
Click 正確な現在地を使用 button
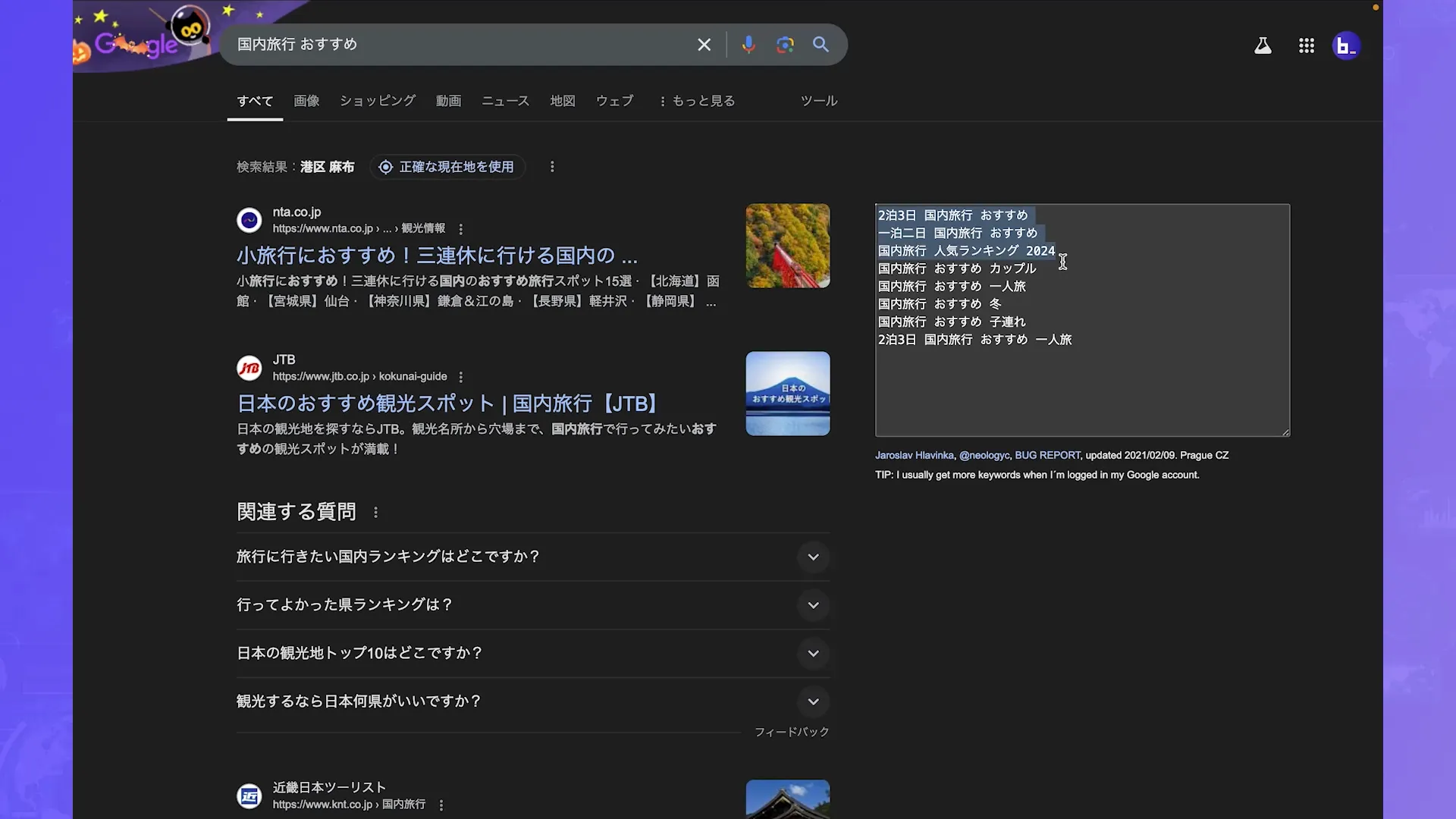tap(447, 167)
